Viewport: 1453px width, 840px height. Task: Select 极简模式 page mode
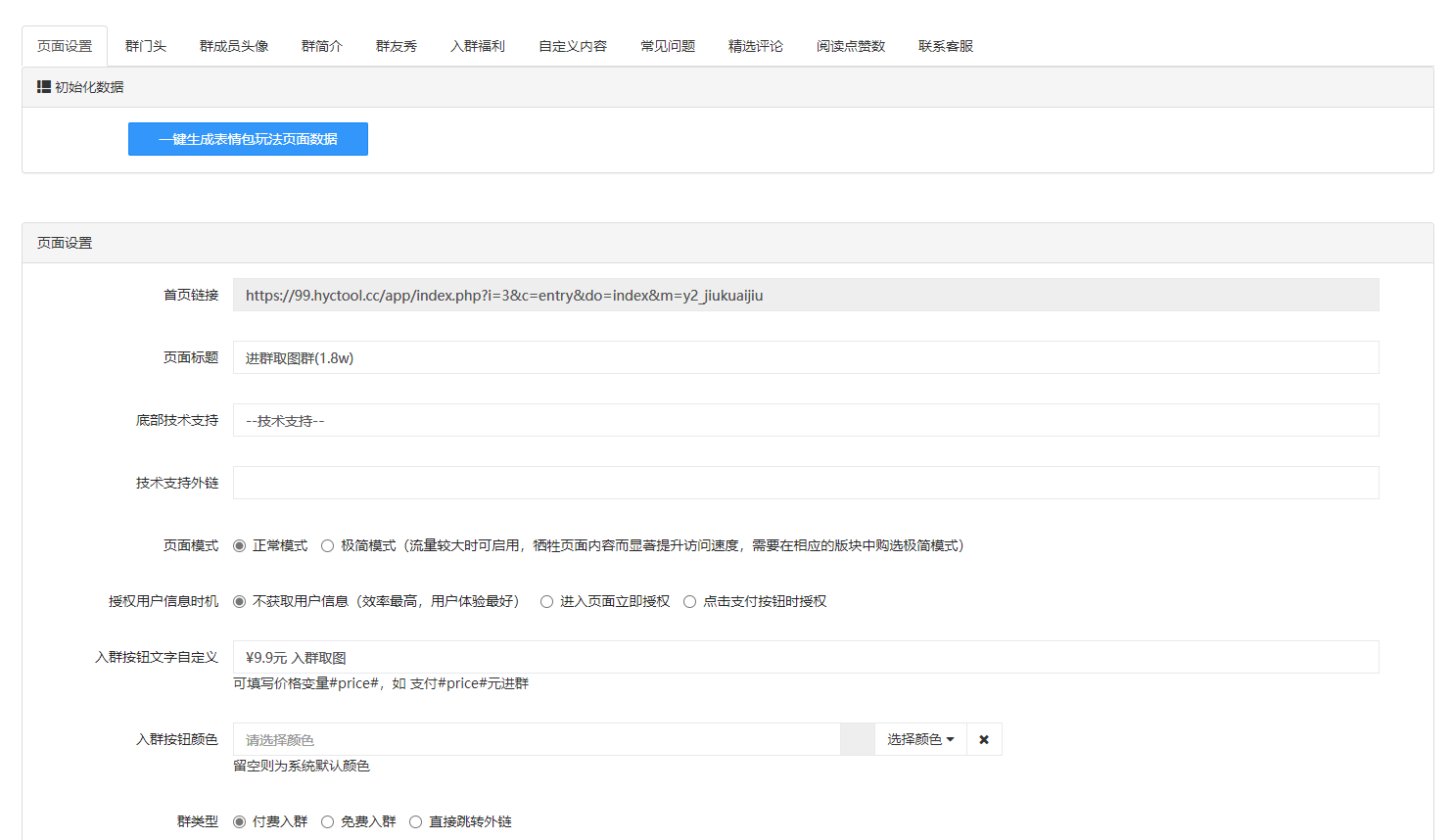(328, 545)
